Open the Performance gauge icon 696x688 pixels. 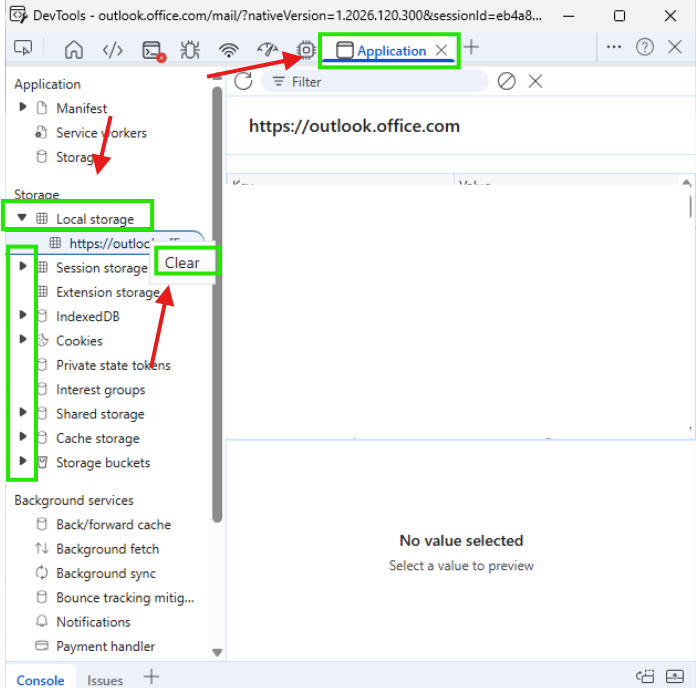[x=267, y=49]
